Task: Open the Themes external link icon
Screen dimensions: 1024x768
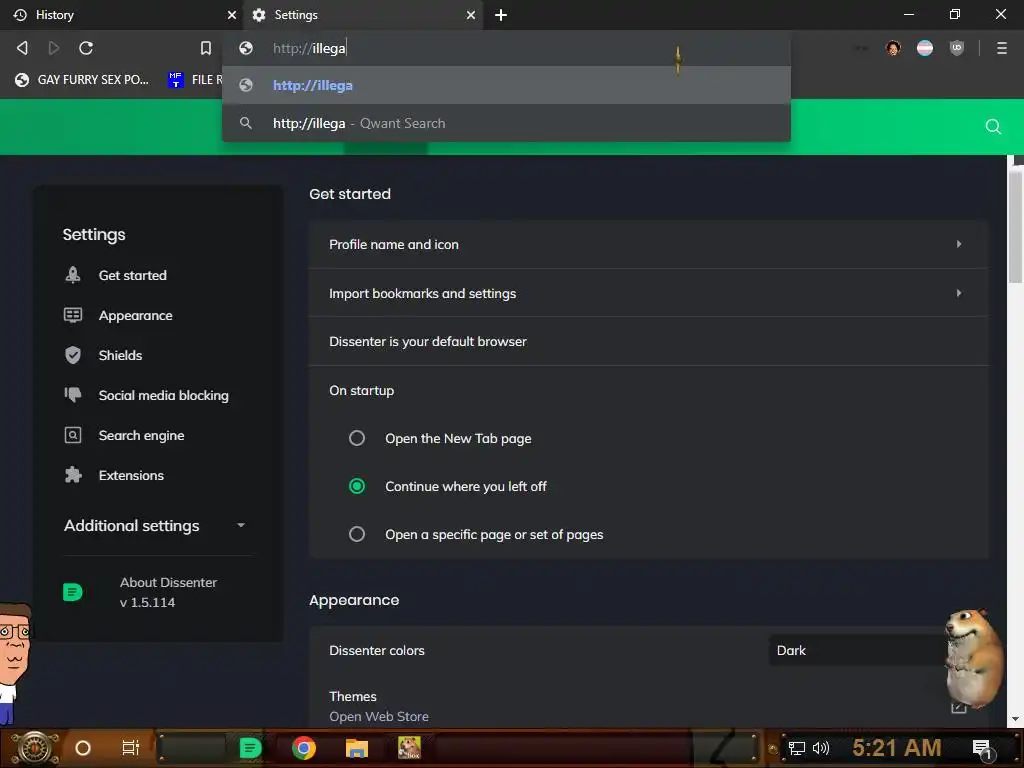Action: coord(959,707)
